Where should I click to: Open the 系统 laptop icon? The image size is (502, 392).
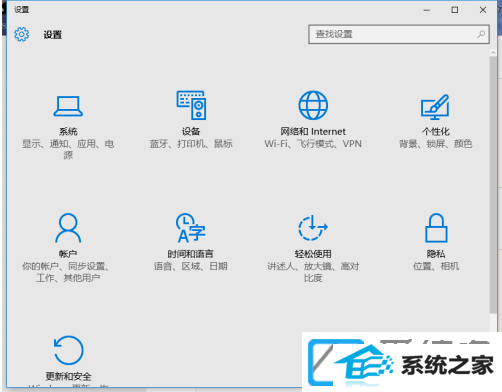[x=68, y=106]
